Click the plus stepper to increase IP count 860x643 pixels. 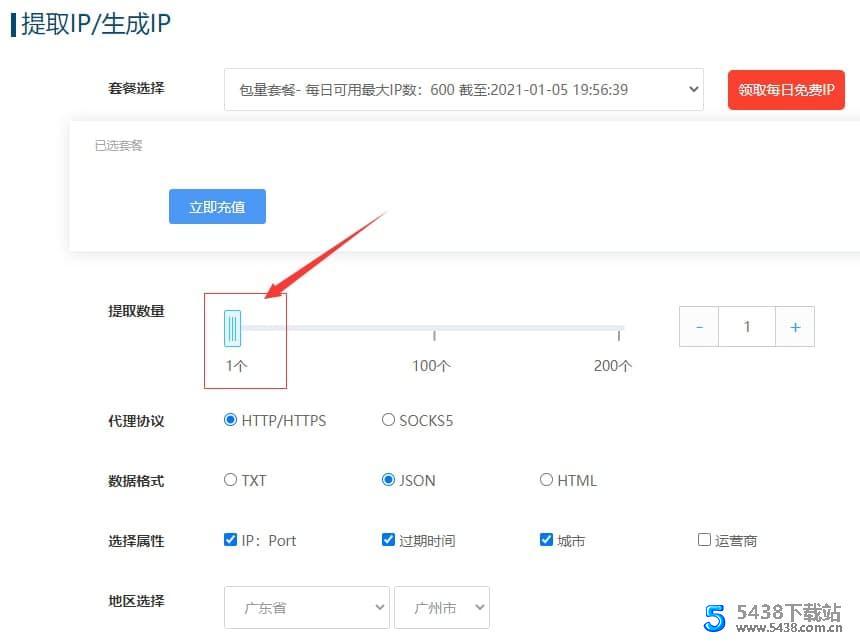point(794,326)
